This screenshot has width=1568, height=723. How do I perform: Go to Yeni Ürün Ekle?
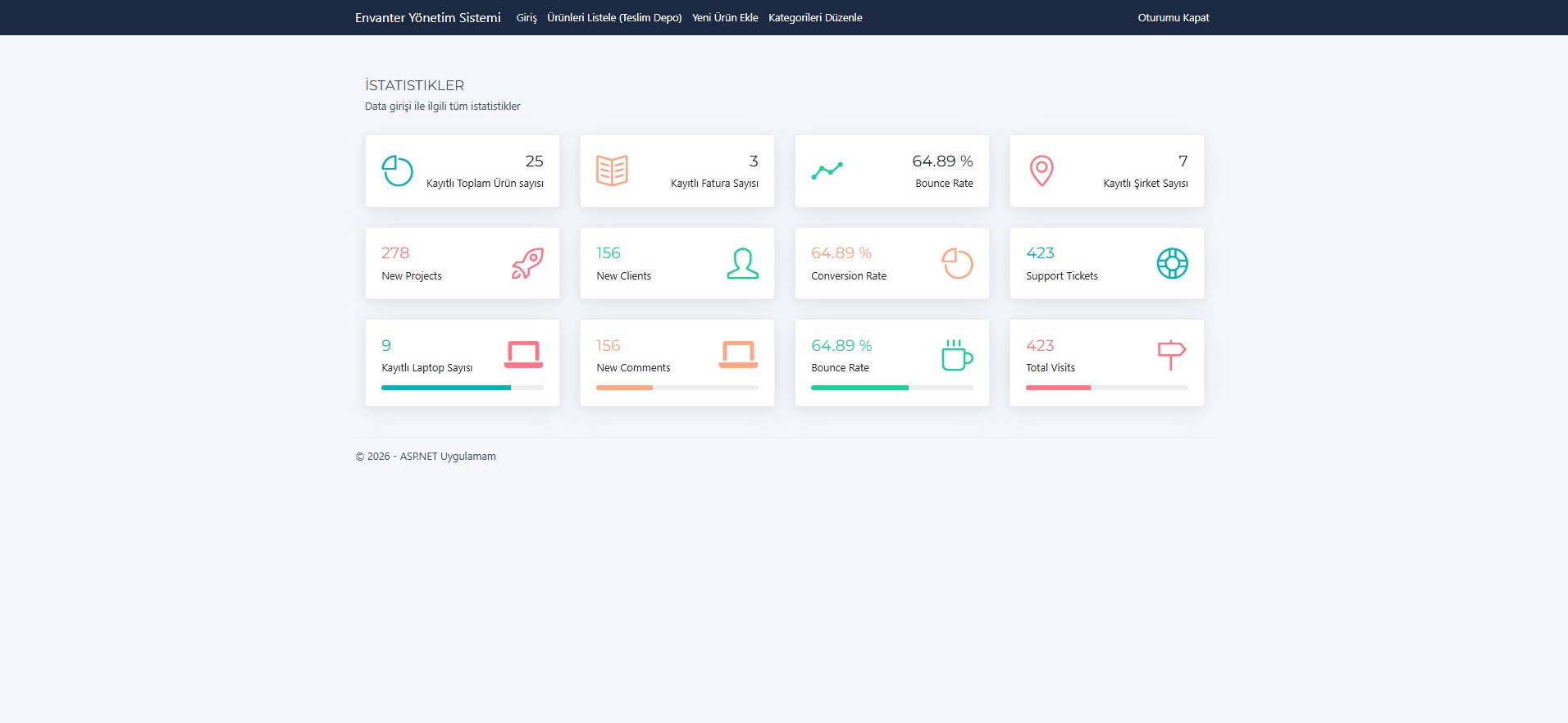point(725,17)
